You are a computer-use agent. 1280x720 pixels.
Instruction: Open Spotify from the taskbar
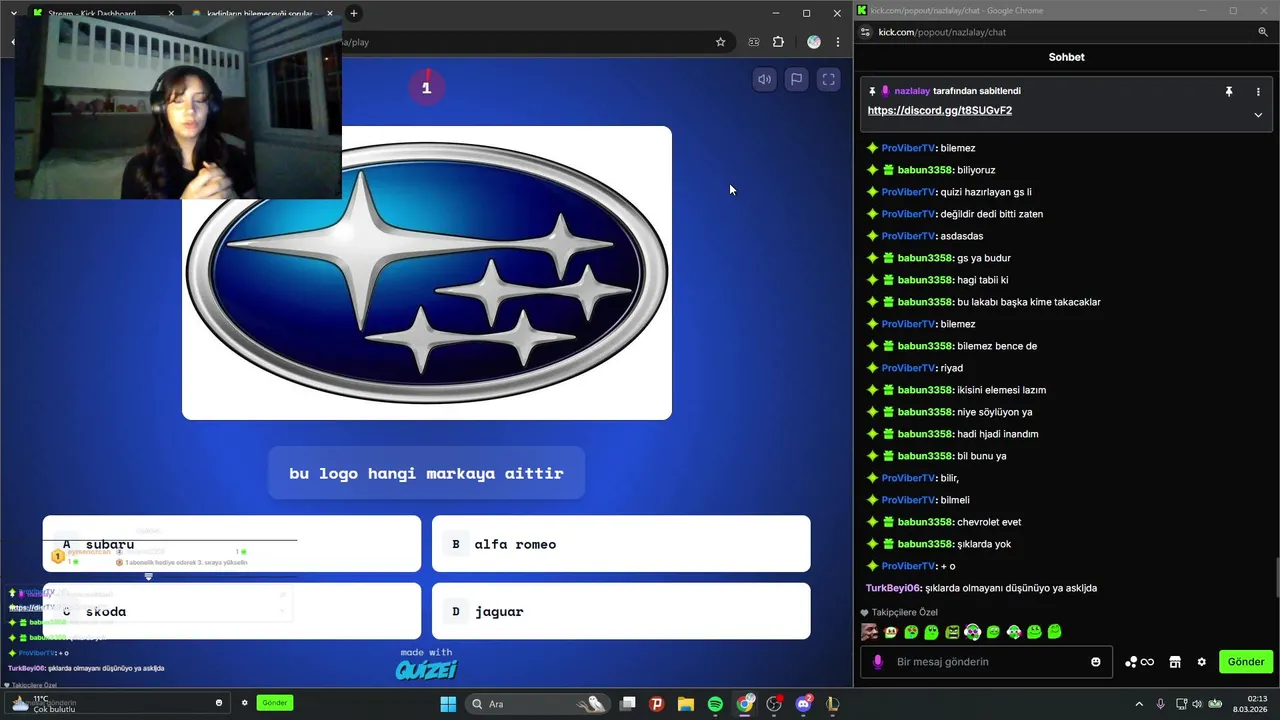click(715, 704)
